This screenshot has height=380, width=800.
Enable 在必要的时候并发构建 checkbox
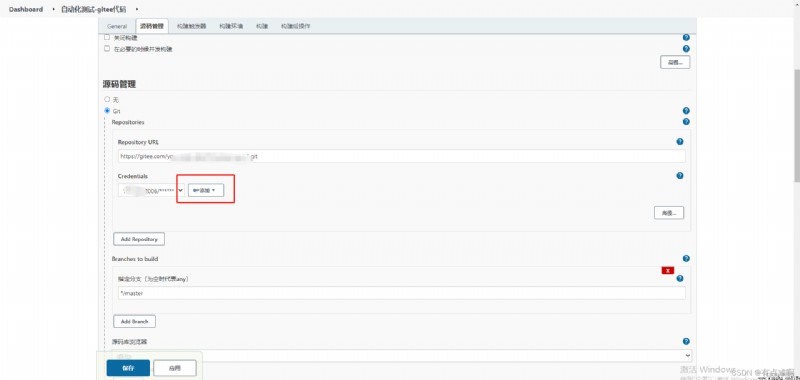(x=107, y=48)
